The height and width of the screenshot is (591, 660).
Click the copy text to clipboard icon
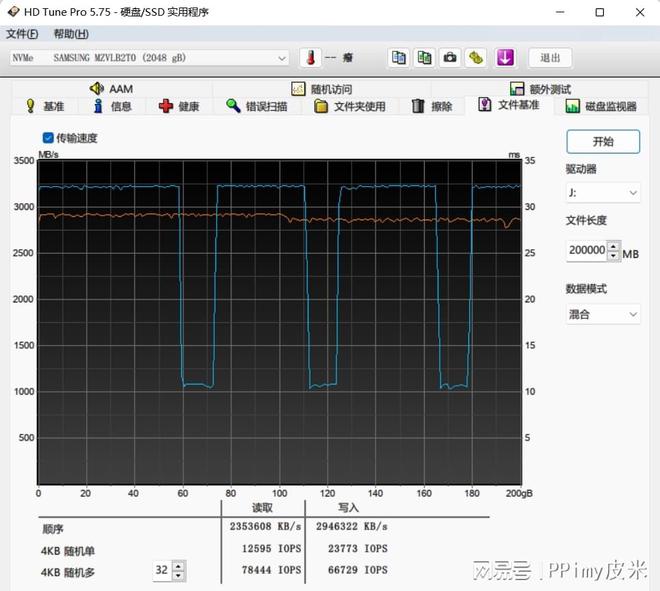pos(399,58)
